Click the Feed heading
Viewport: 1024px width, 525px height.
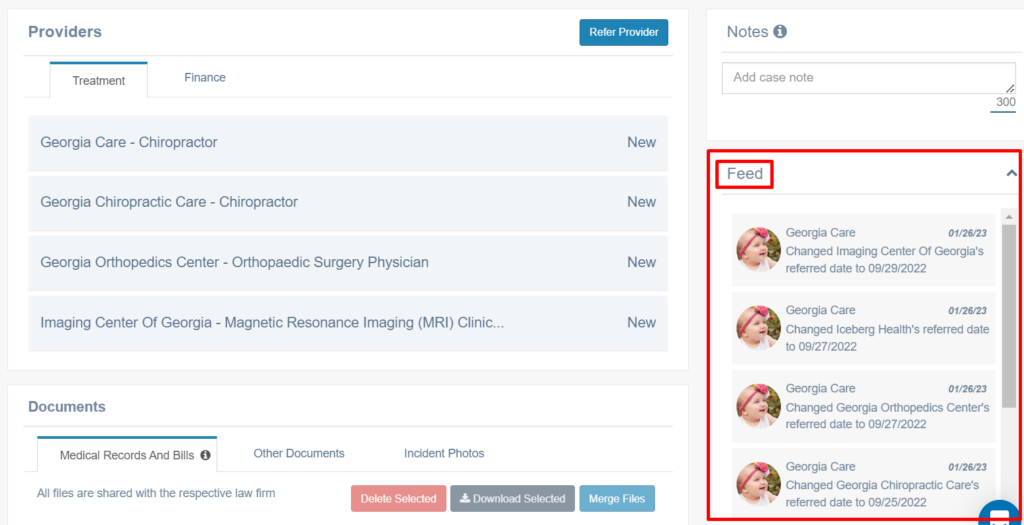coord(744,174)
